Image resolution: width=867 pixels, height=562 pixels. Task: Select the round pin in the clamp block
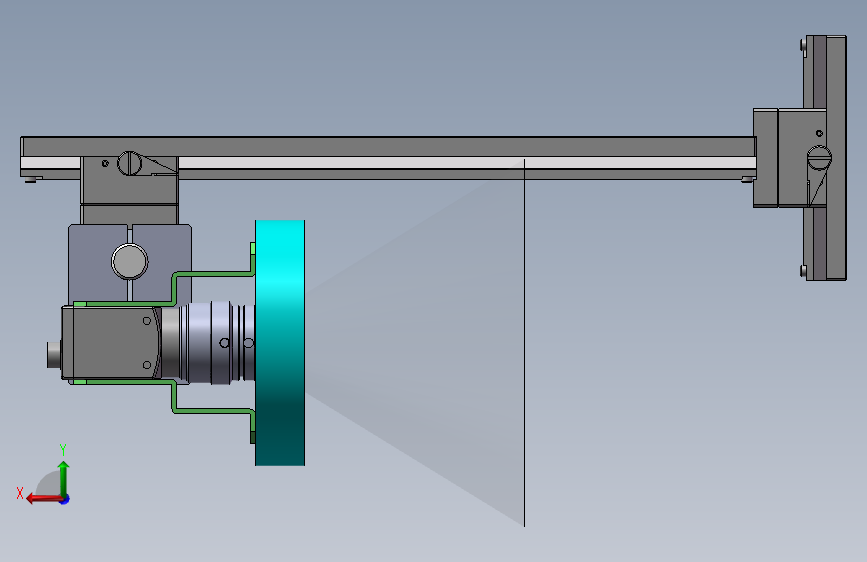[x=129, y=261]
